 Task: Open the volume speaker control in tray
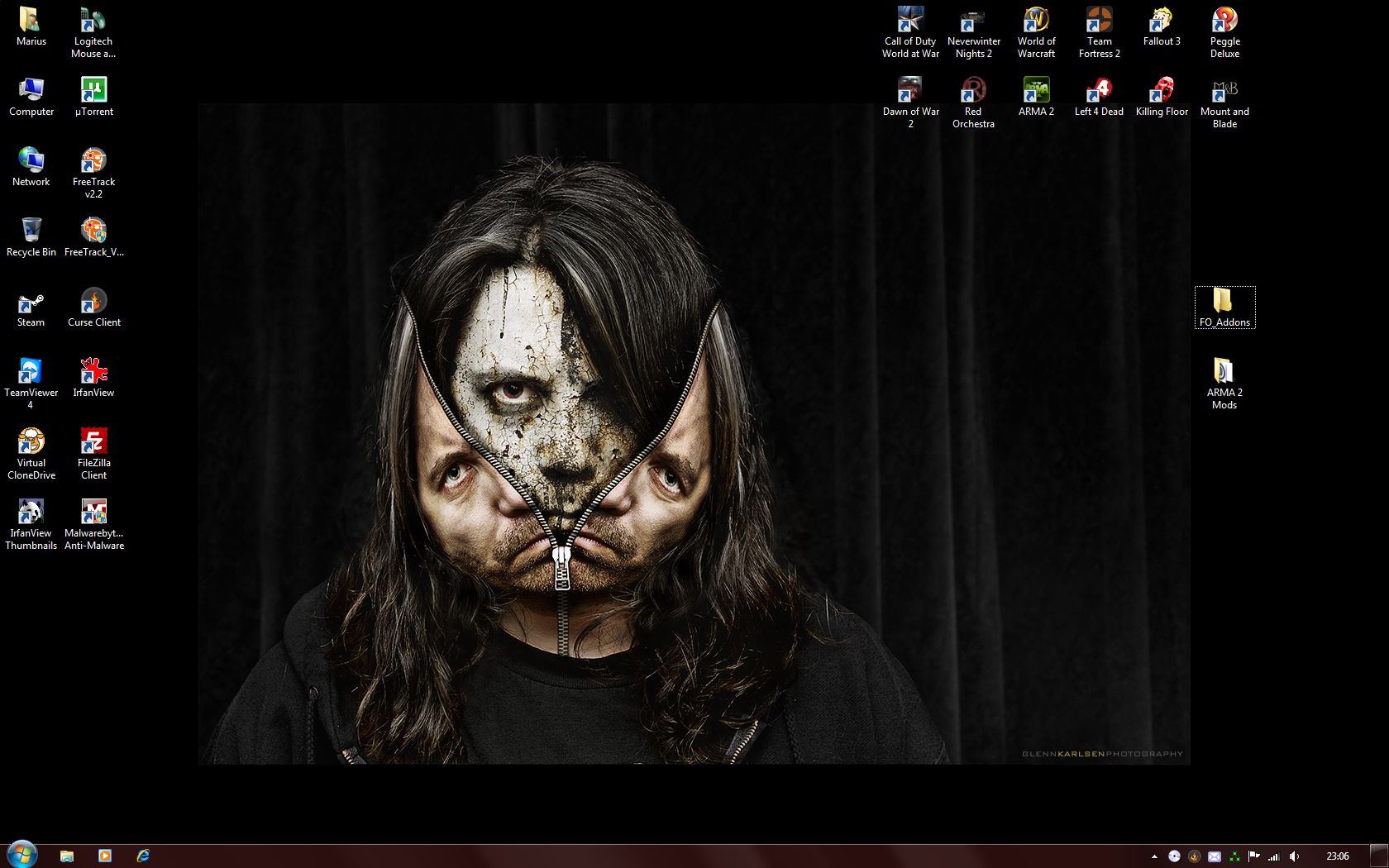(x=1294, y=856)
